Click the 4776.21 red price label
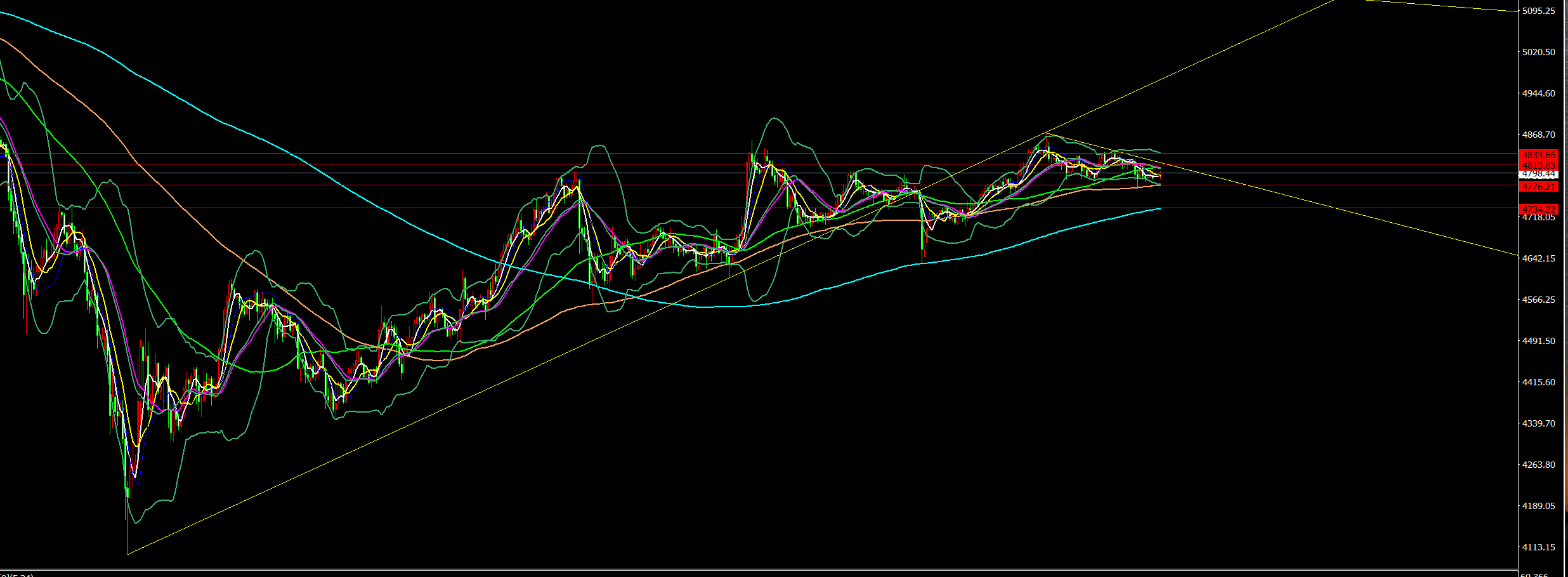The height and width of the screenshot is (577, 1568). click(1548, 187)
